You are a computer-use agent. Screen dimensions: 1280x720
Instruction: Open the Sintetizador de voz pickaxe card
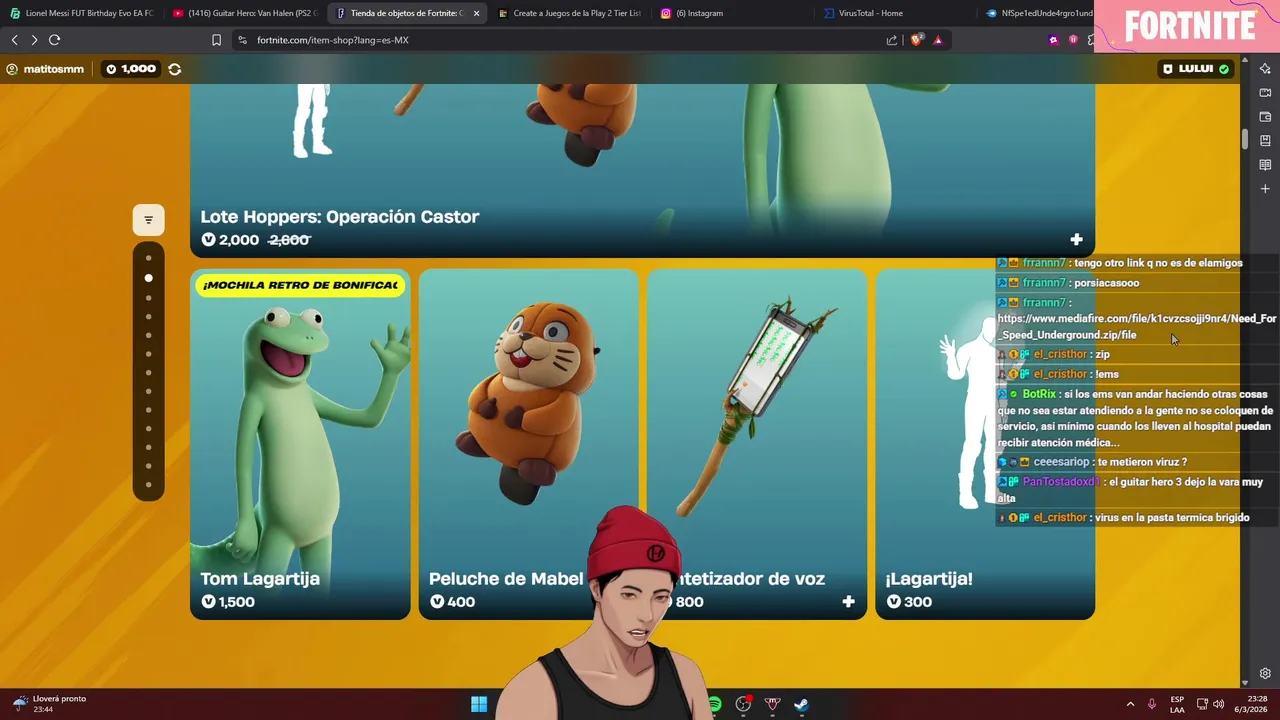pos(757,444)
